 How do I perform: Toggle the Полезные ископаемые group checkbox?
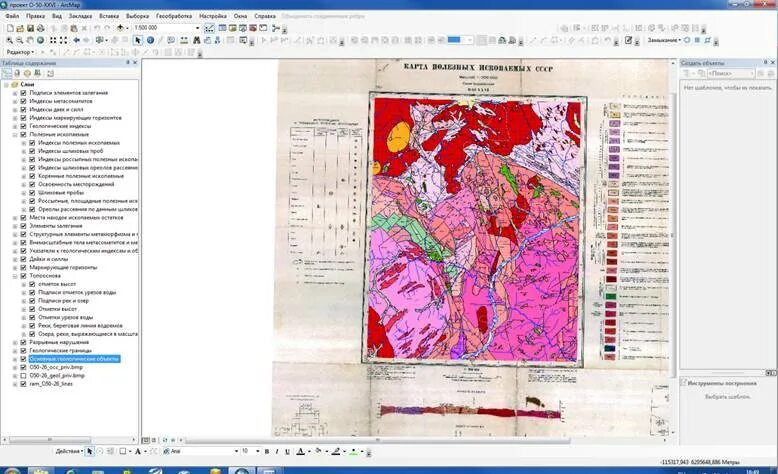coord(23,135)
